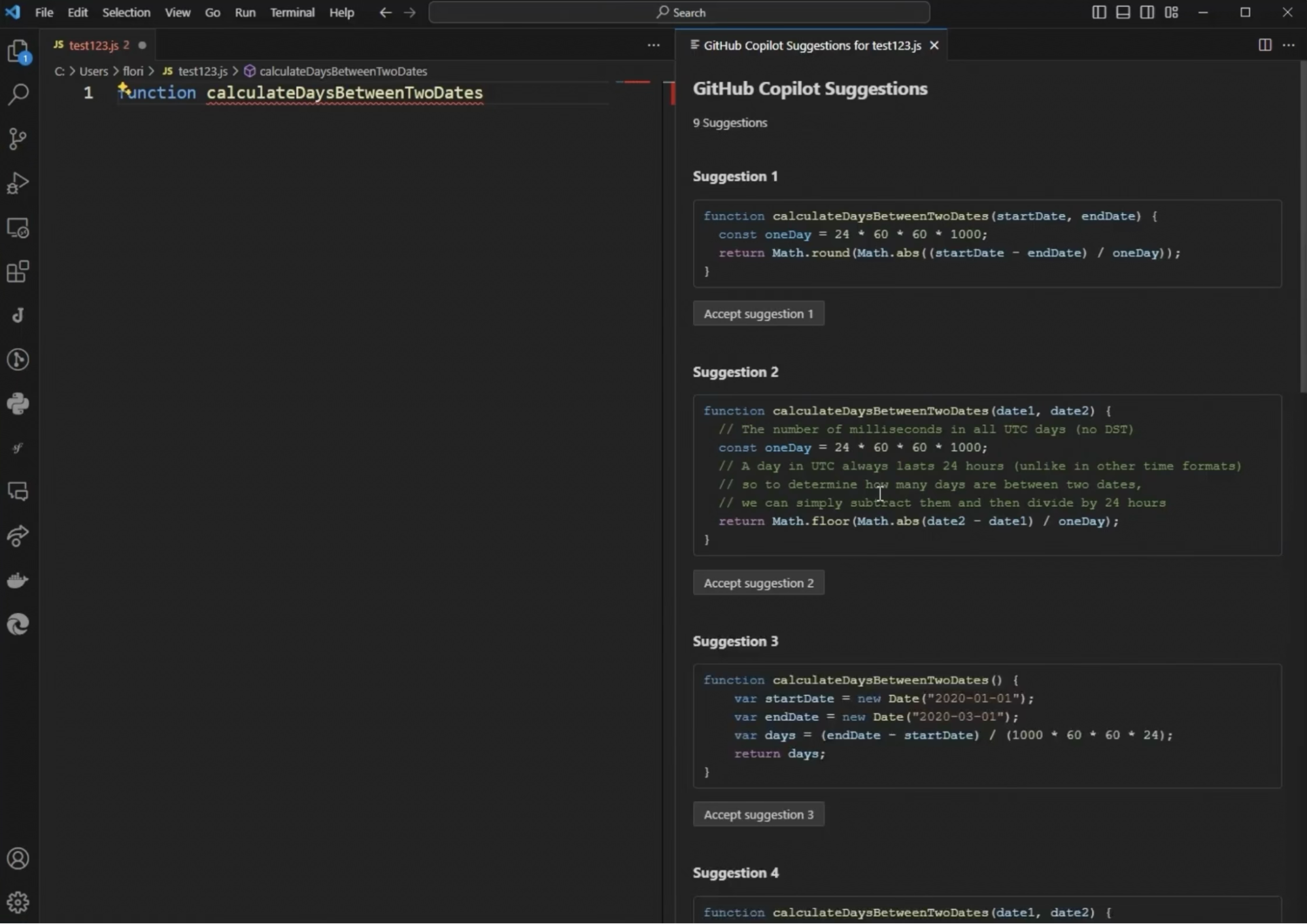Click Accept suggestion 1
This screenshot has width=1307, height=924.
tap(757, 313)
